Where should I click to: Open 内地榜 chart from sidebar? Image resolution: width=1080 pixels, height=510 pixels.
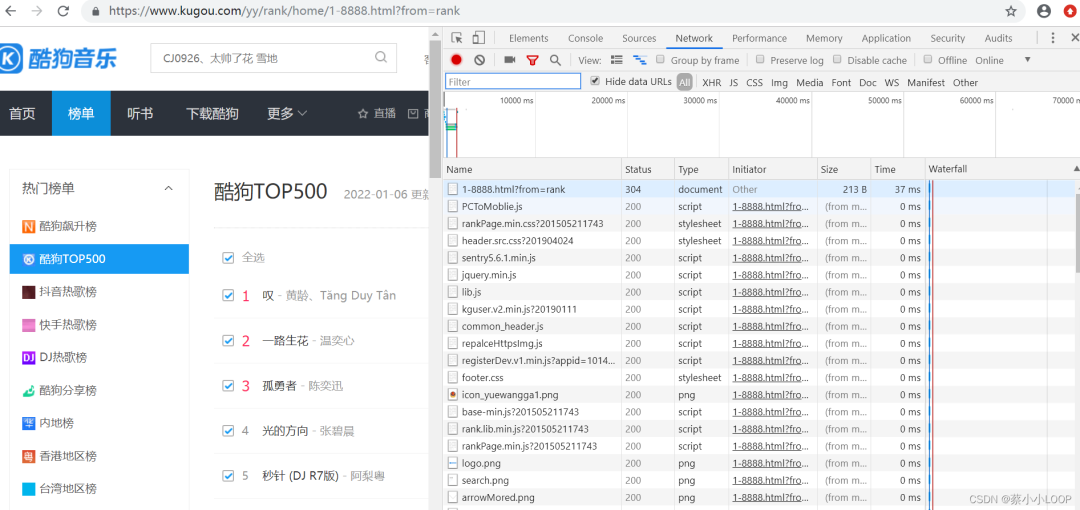tap(49, 423)
